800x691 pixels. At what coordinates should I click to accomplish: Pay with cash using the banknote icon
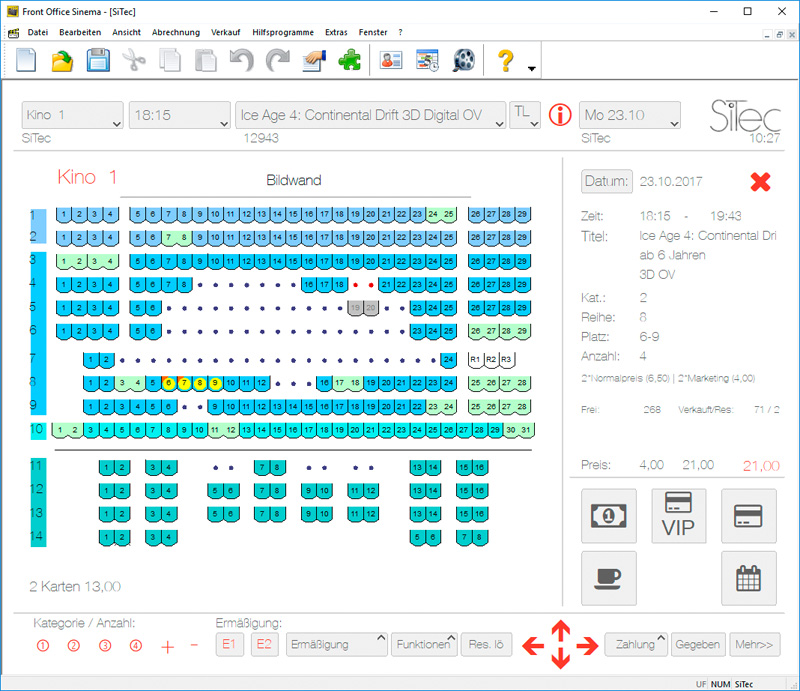click(609, 516)
